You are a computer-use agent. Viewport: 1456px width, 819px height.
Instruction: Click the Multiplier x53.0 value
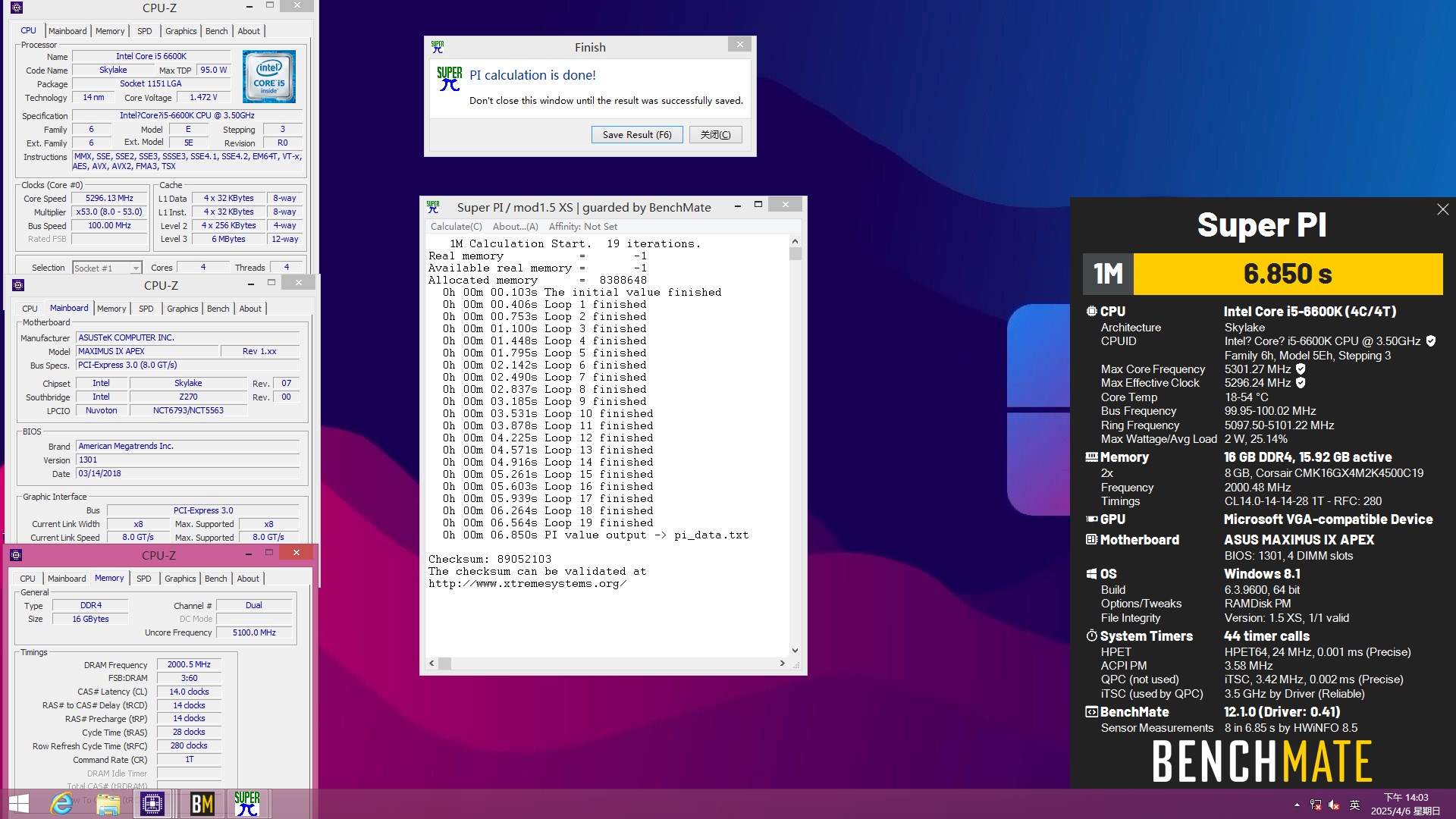[109, 212]
